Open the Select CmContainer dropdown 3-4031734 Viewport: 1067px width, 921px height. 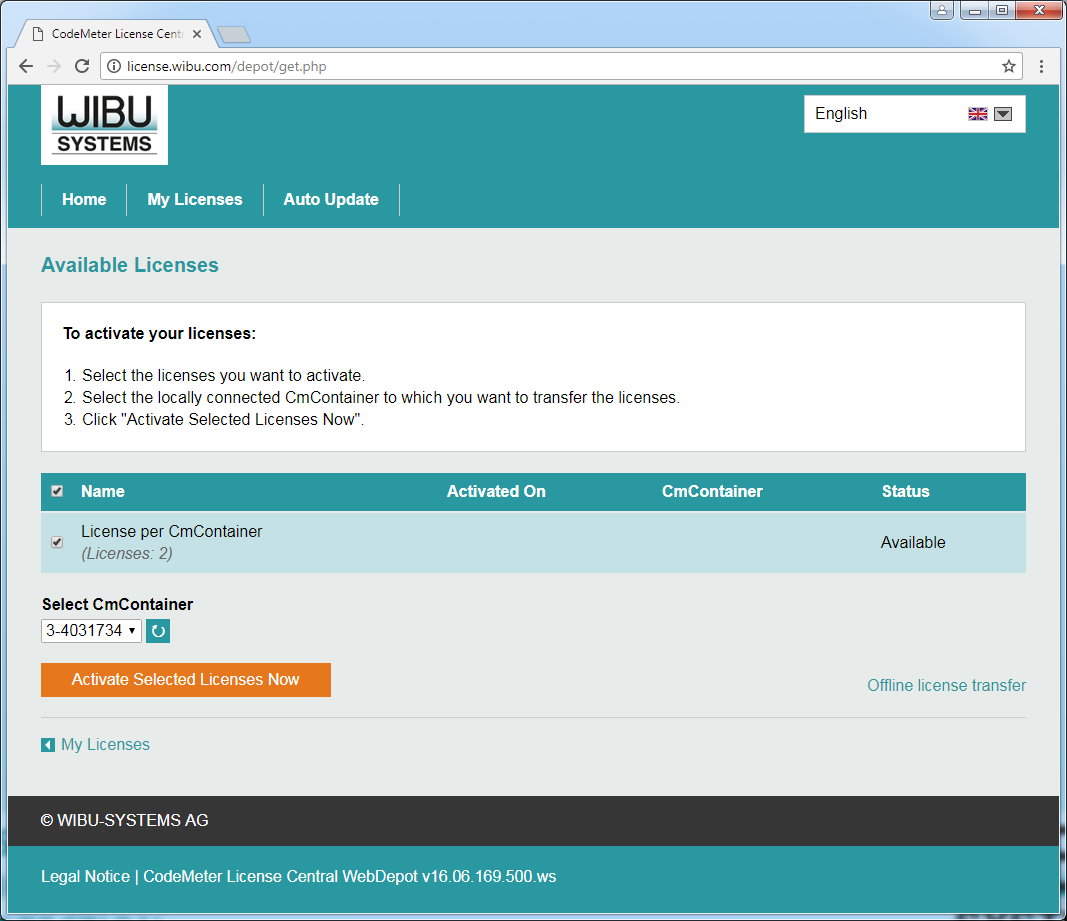91,631
